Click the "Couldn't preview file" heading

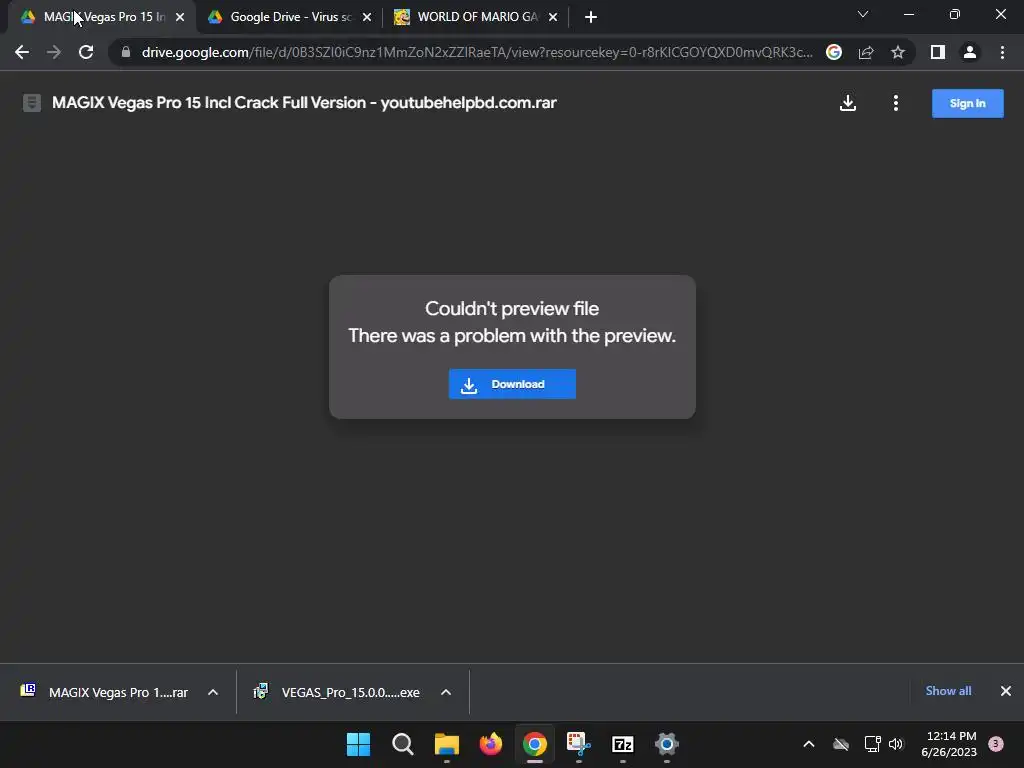(512, 308)
